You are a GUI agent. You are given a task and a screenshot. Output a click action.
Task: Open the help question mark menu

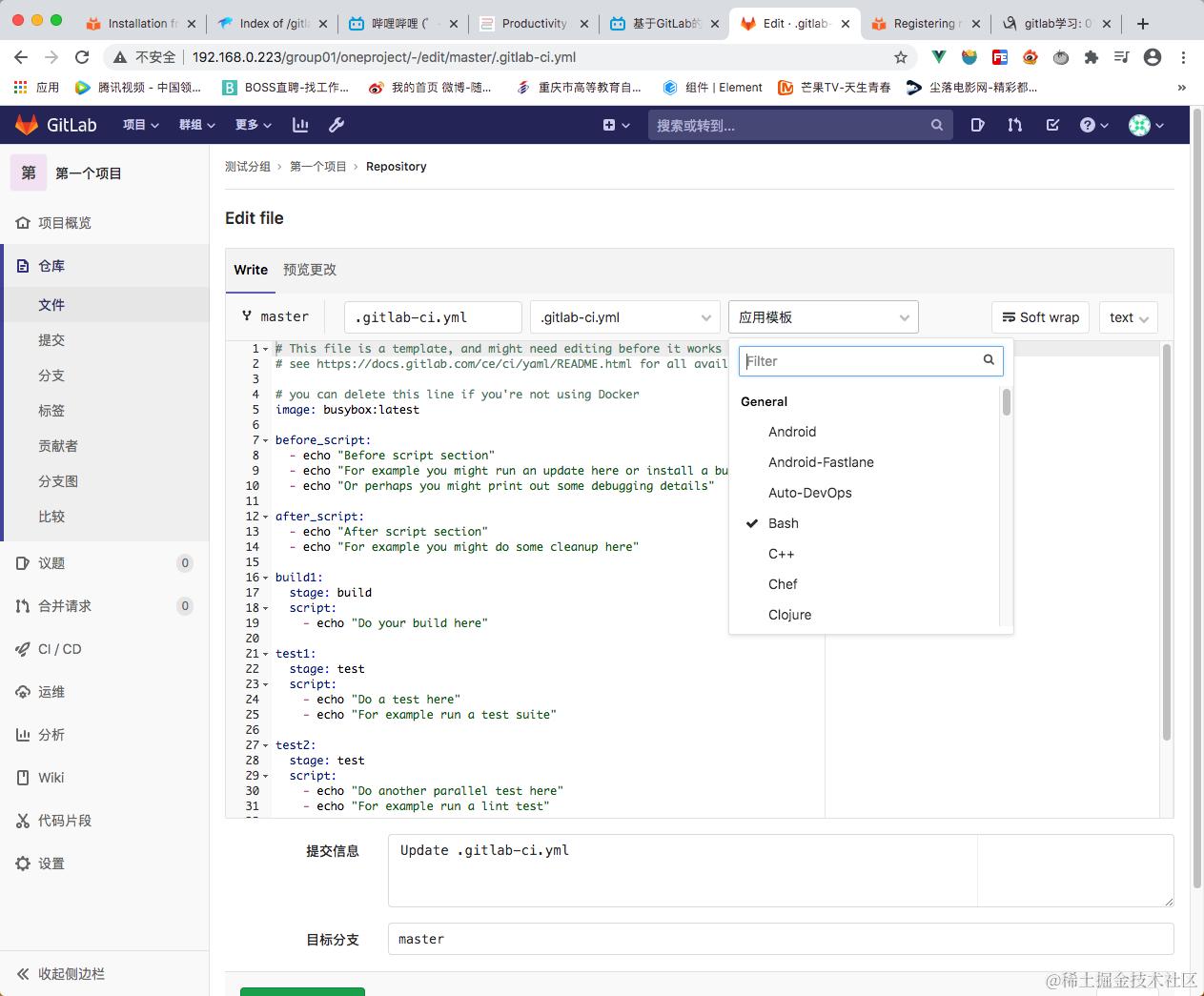tap(1093, 125)
